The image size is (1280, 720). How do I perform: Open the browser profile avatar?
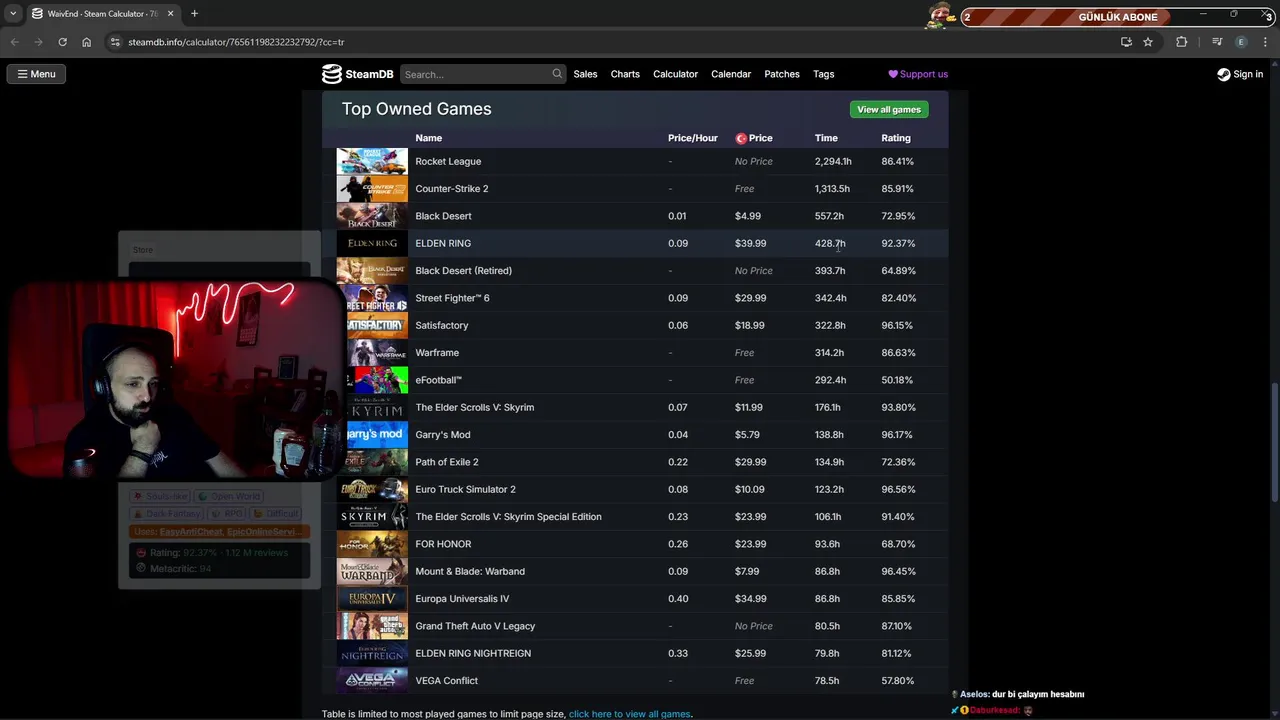tap(1241, 42)
